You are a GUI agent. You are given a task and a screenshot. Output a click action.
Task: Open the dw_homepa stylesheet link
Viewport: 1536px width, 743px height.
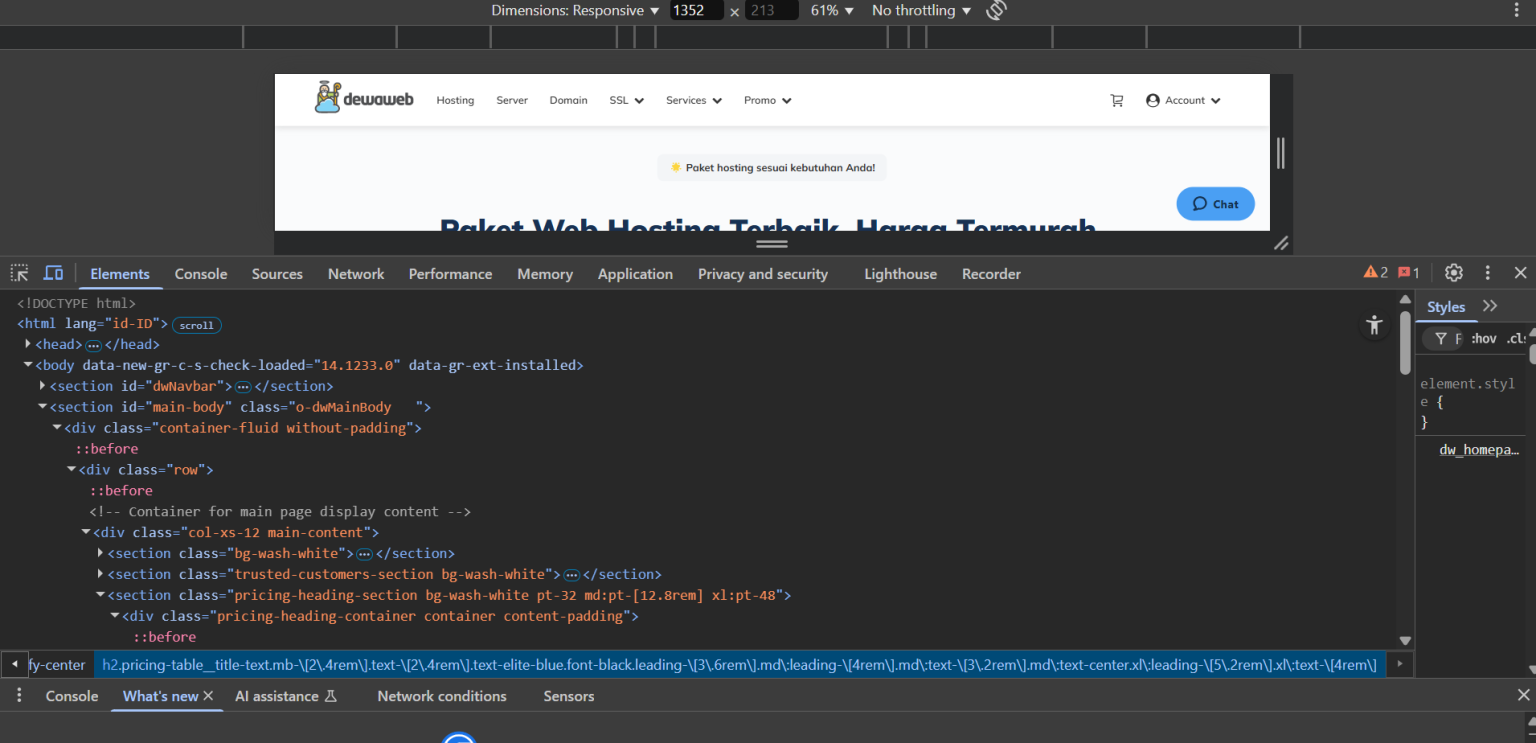point(1479,449)
